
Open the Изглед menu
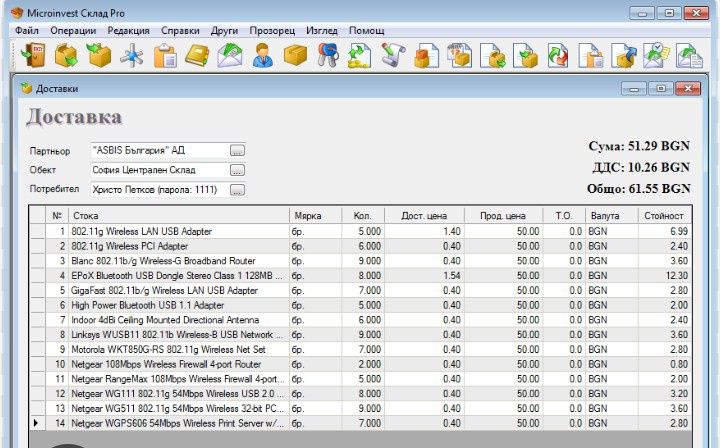coord(321,31)
